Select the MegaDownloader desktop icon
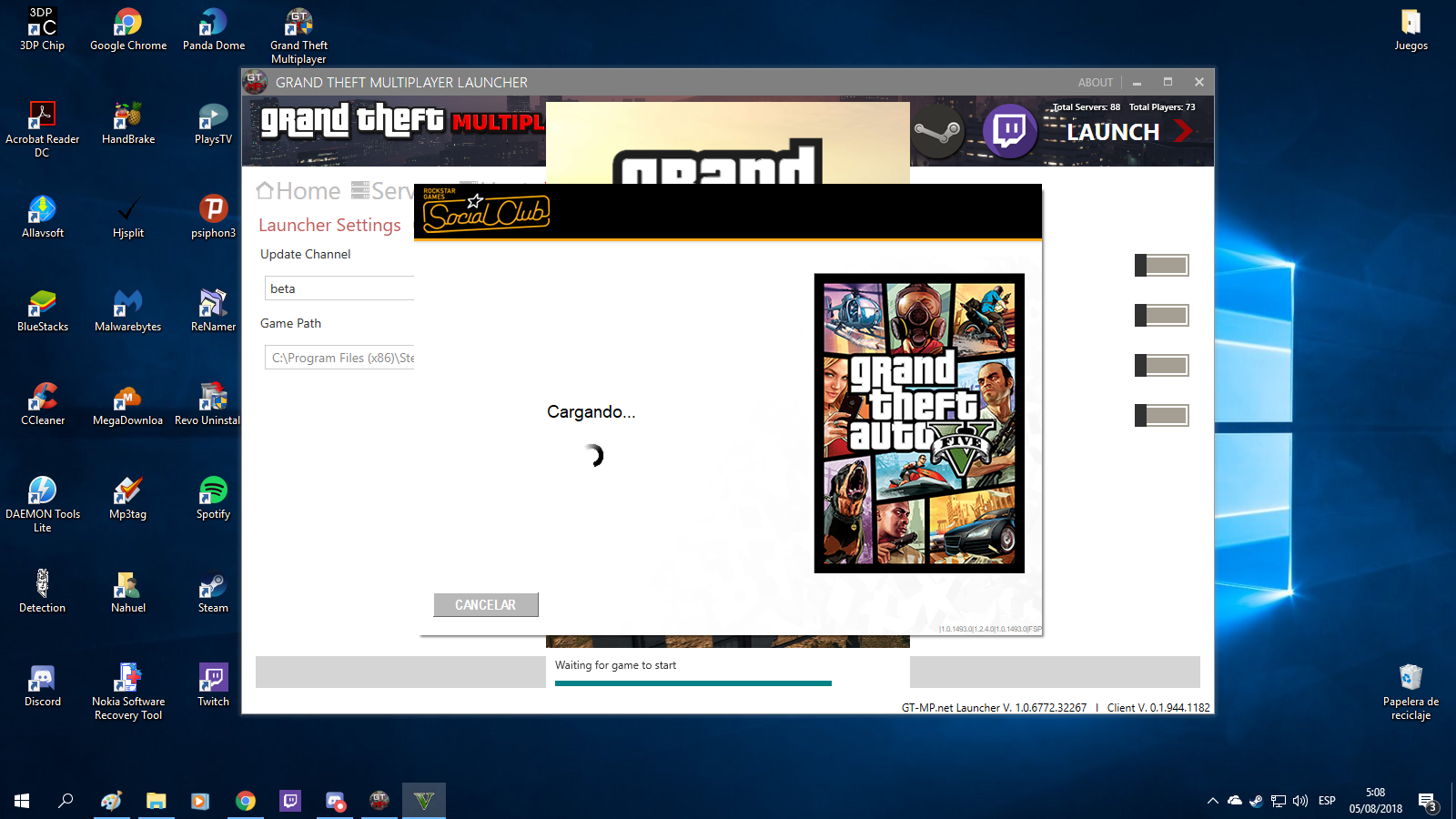 (128, 404)
